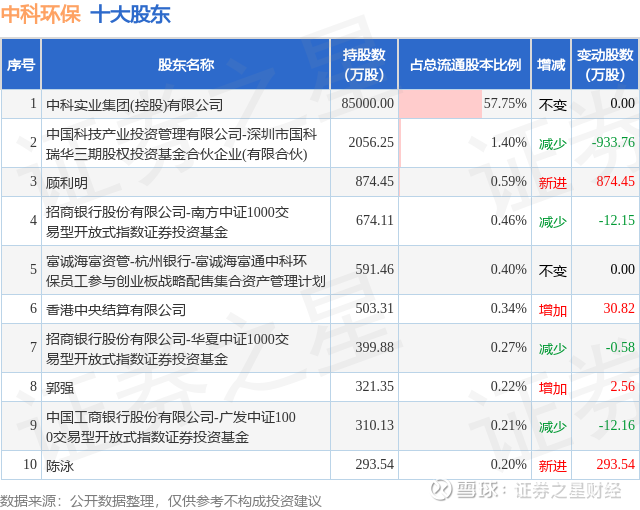The width and height of the screenshot is (640, 510).
Task: Click the 十大股东 title text
Action: pyautogui.click(x=130, y=15)
